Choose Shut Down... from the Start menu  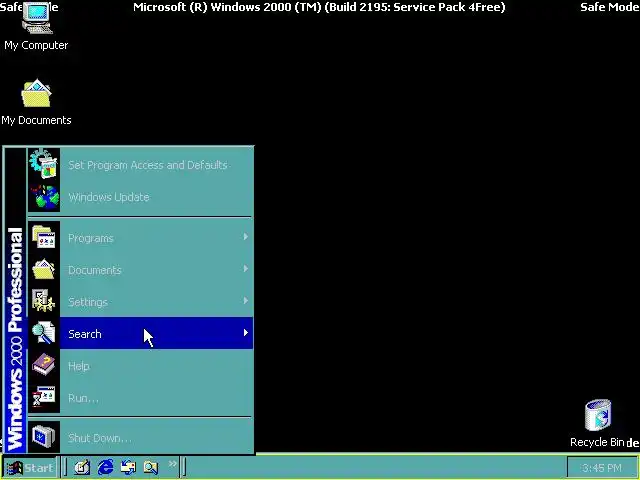(140, 437)
